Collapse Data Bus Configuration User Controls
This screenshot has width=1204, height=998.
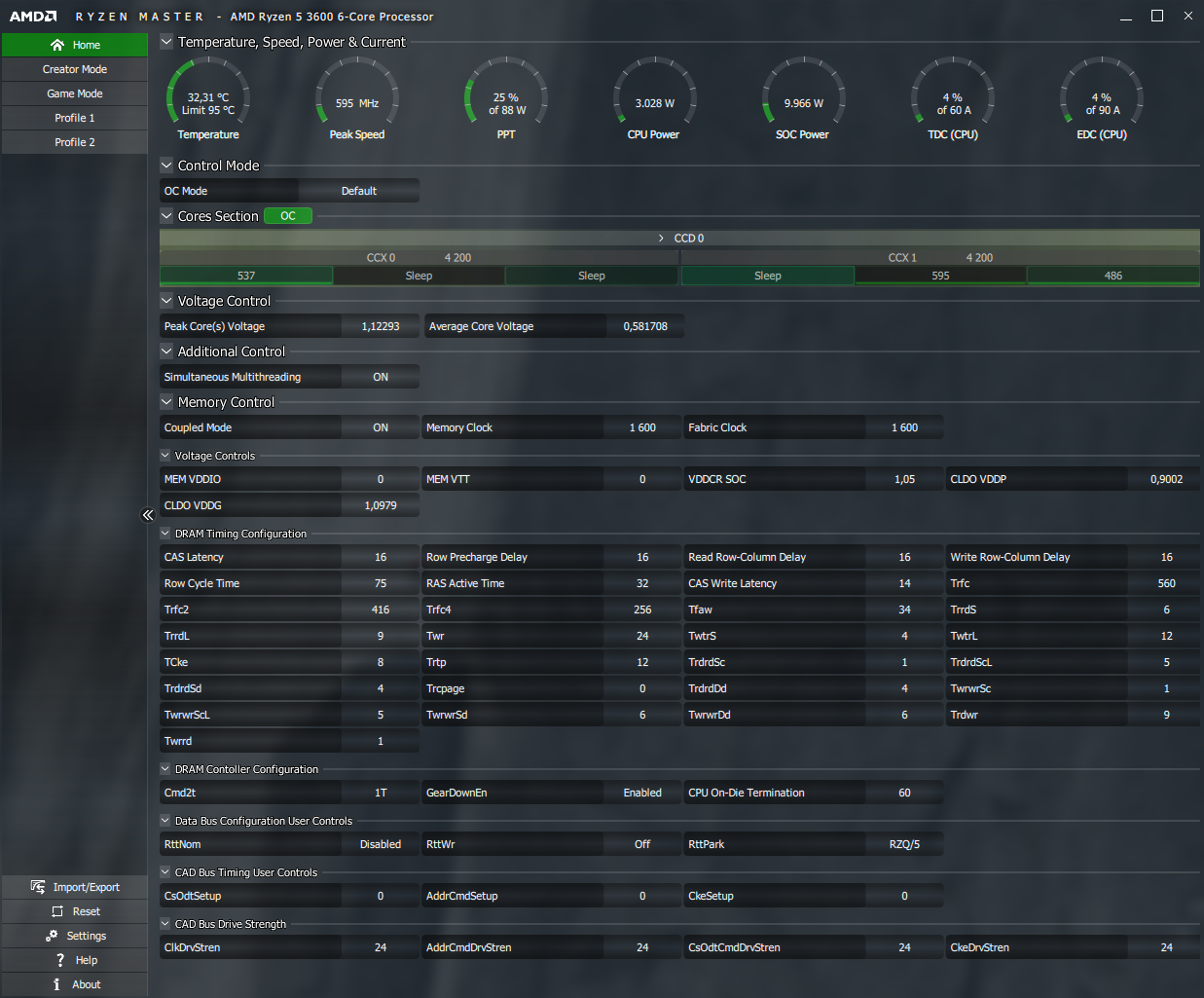tap(165, 821)
